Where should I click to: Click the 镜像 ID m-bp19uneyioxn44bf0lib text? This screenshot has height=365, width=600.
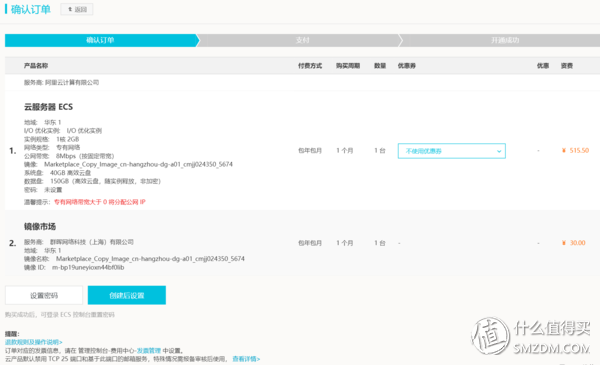pyautogui.click(x=74, y=267)
